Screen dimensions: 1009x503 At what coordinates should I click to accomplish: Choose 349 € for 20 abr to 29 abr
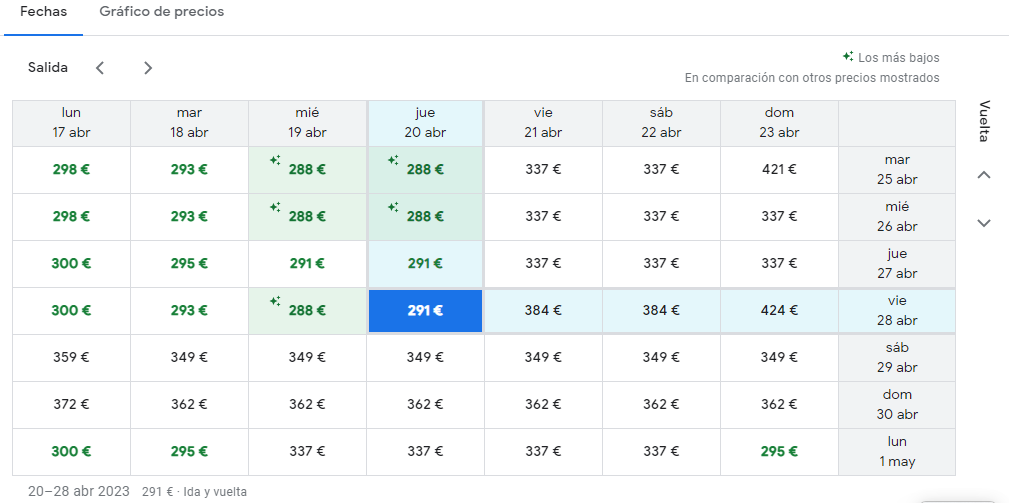[425, 358]
